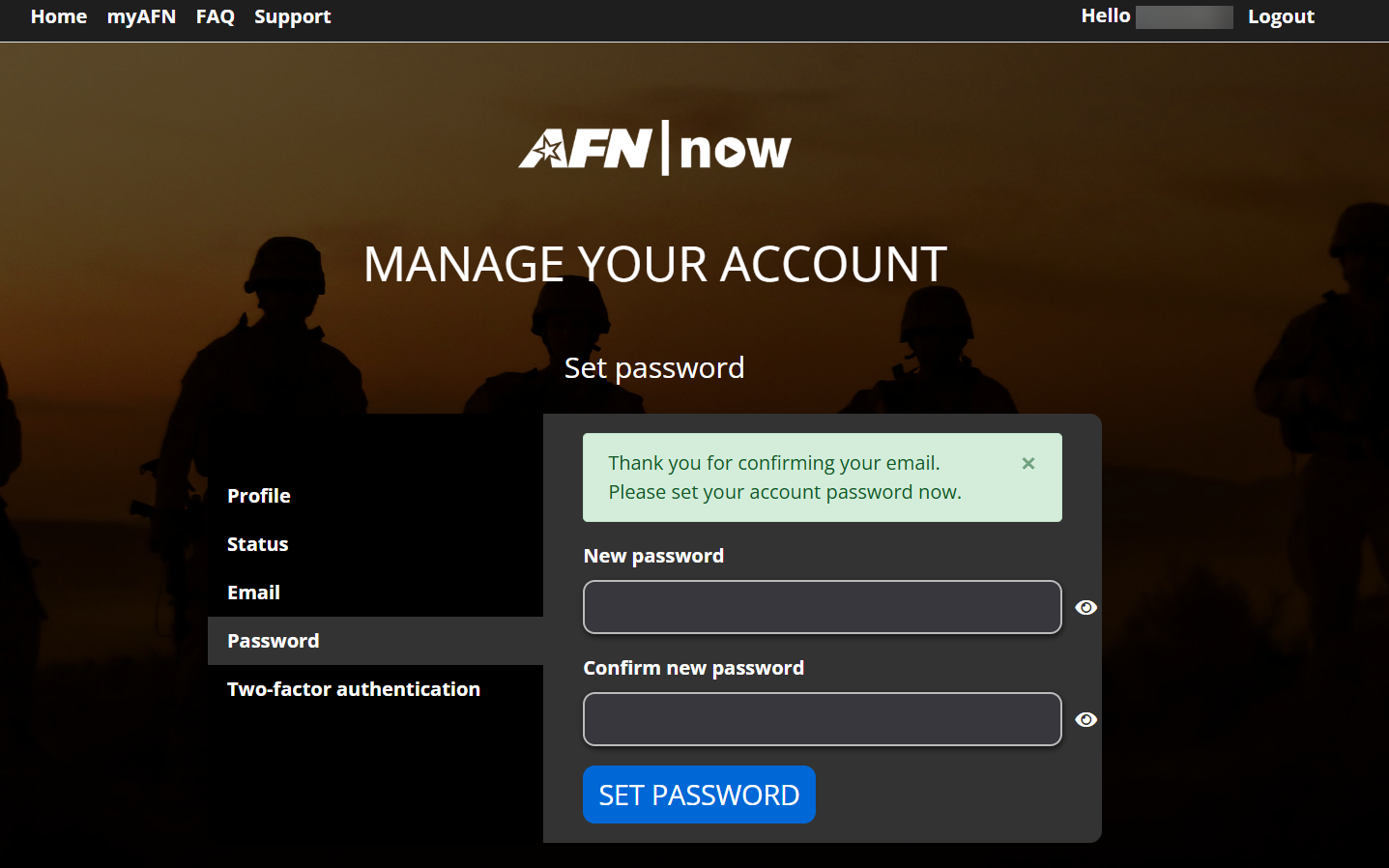Show the New password field contents
The width and height of the screenshot is (1389, 868).
[x=1086, y=607]
